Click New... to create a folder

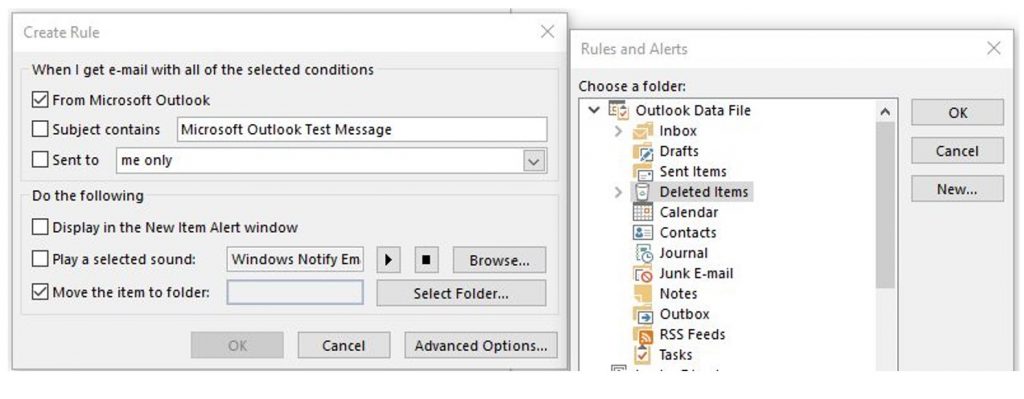[x=957, y=189]
